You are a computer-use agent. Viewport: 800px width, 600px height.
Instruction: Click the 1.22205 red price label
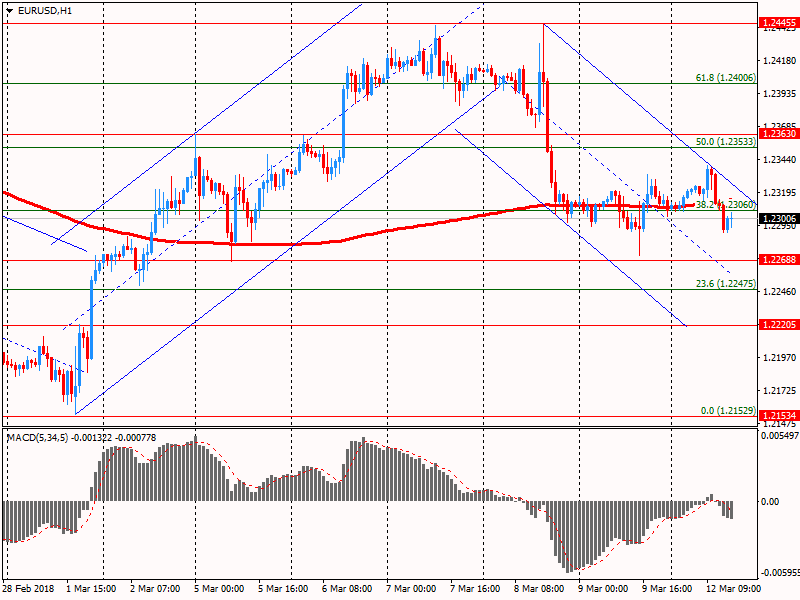tap(778, 324)
